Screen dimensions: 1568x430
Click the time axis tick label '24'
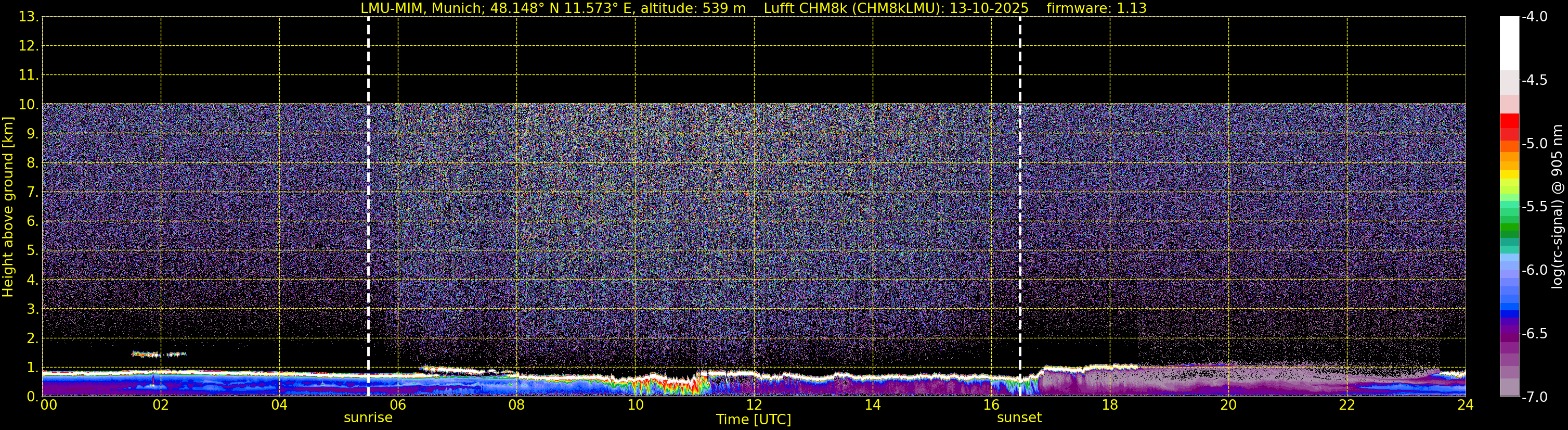point(1465,406)
